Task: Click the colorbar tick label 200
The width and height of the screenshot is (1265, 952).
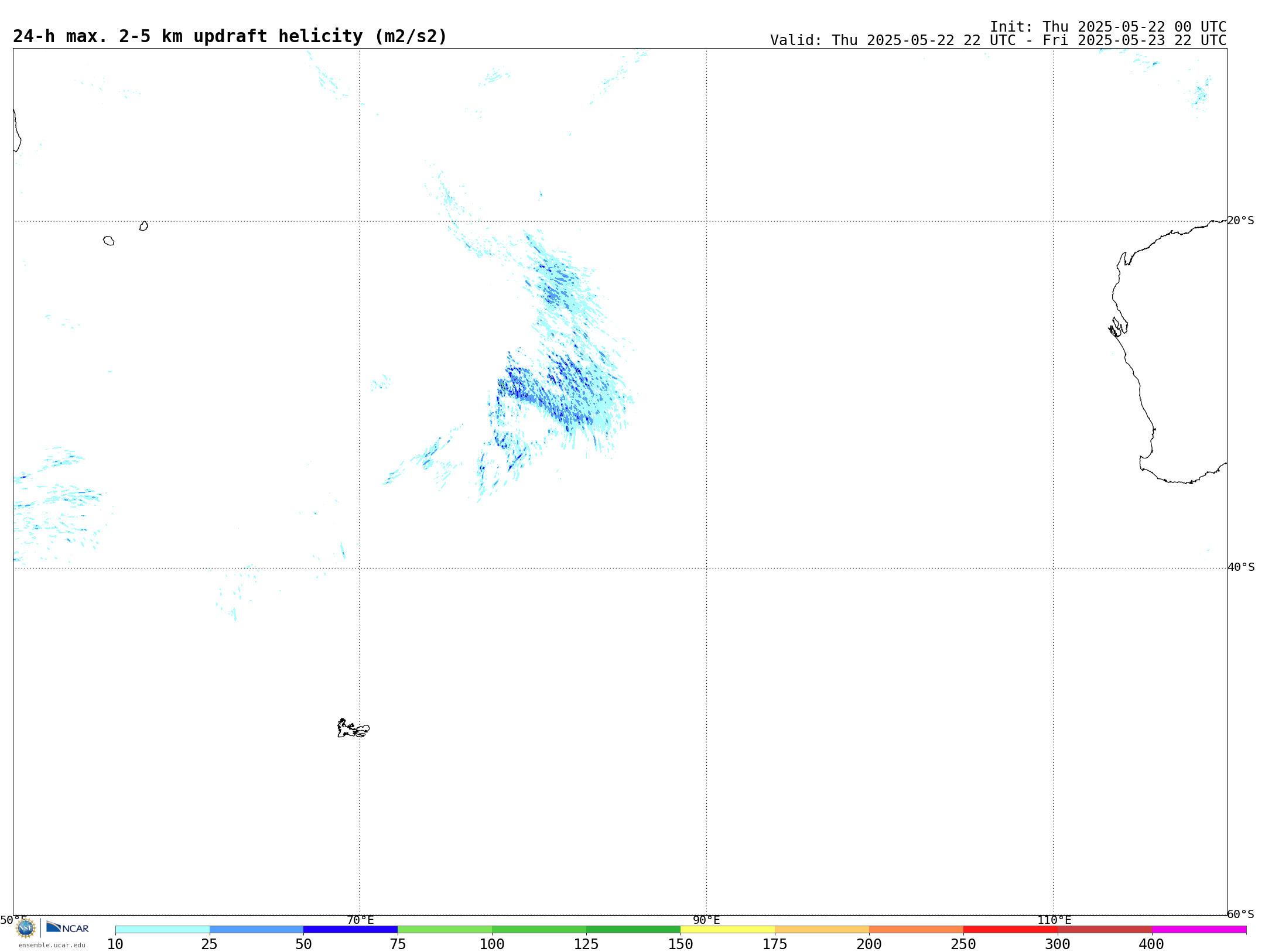Action: coord(869,944)
